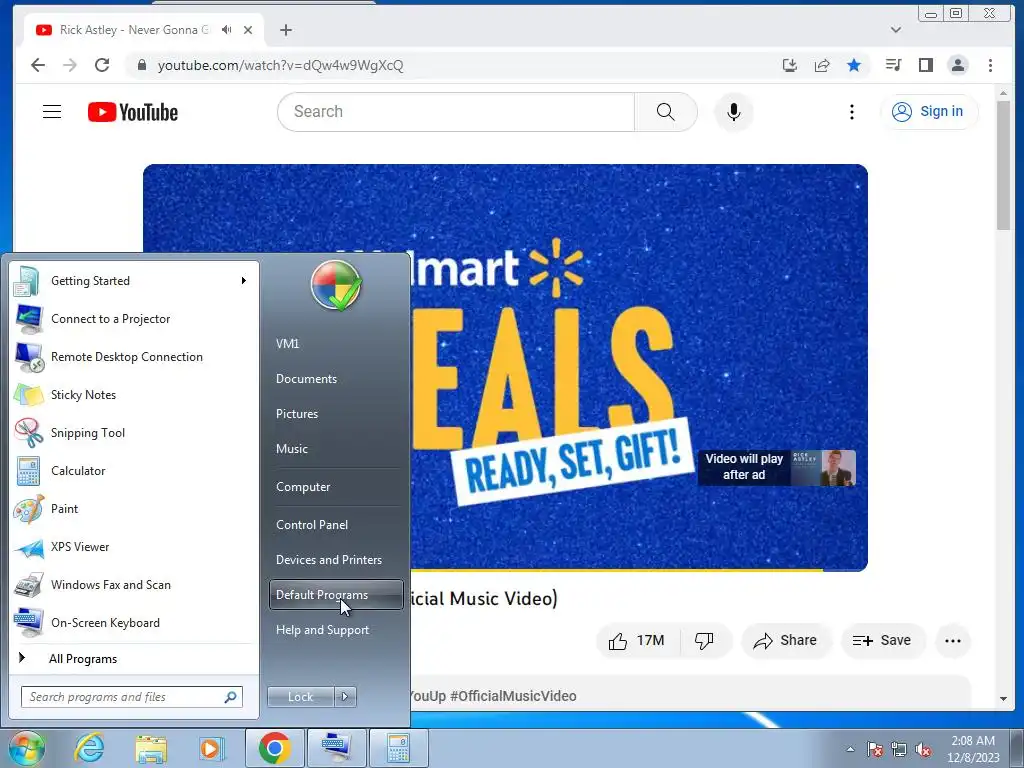Click the Share button under the video
The height and width of the screenshot is (768, 1024).
pos(786,641)
